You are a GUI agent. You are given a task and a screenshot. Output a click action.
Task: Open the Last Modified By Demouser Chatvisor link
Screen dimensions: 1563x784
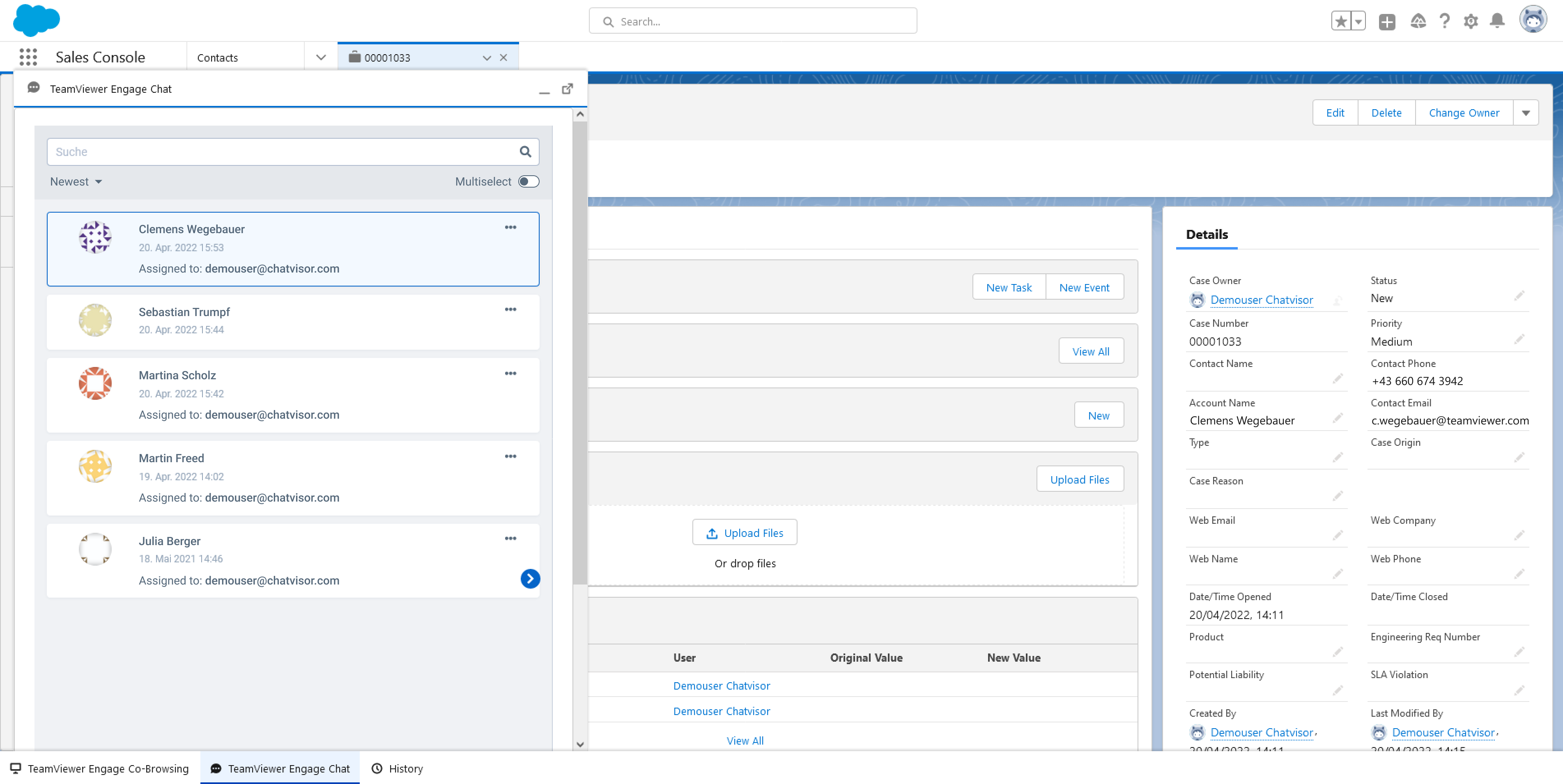click(x=1443, y=732)
